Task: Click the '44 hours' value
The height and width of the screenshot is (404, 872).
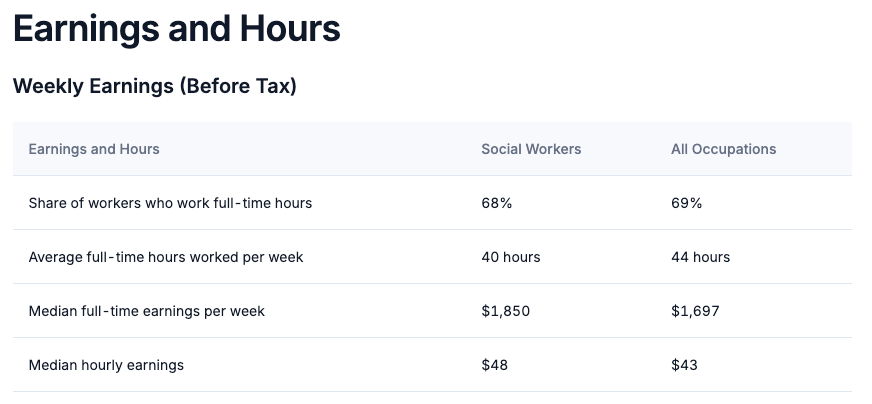Action: (701, 257)
